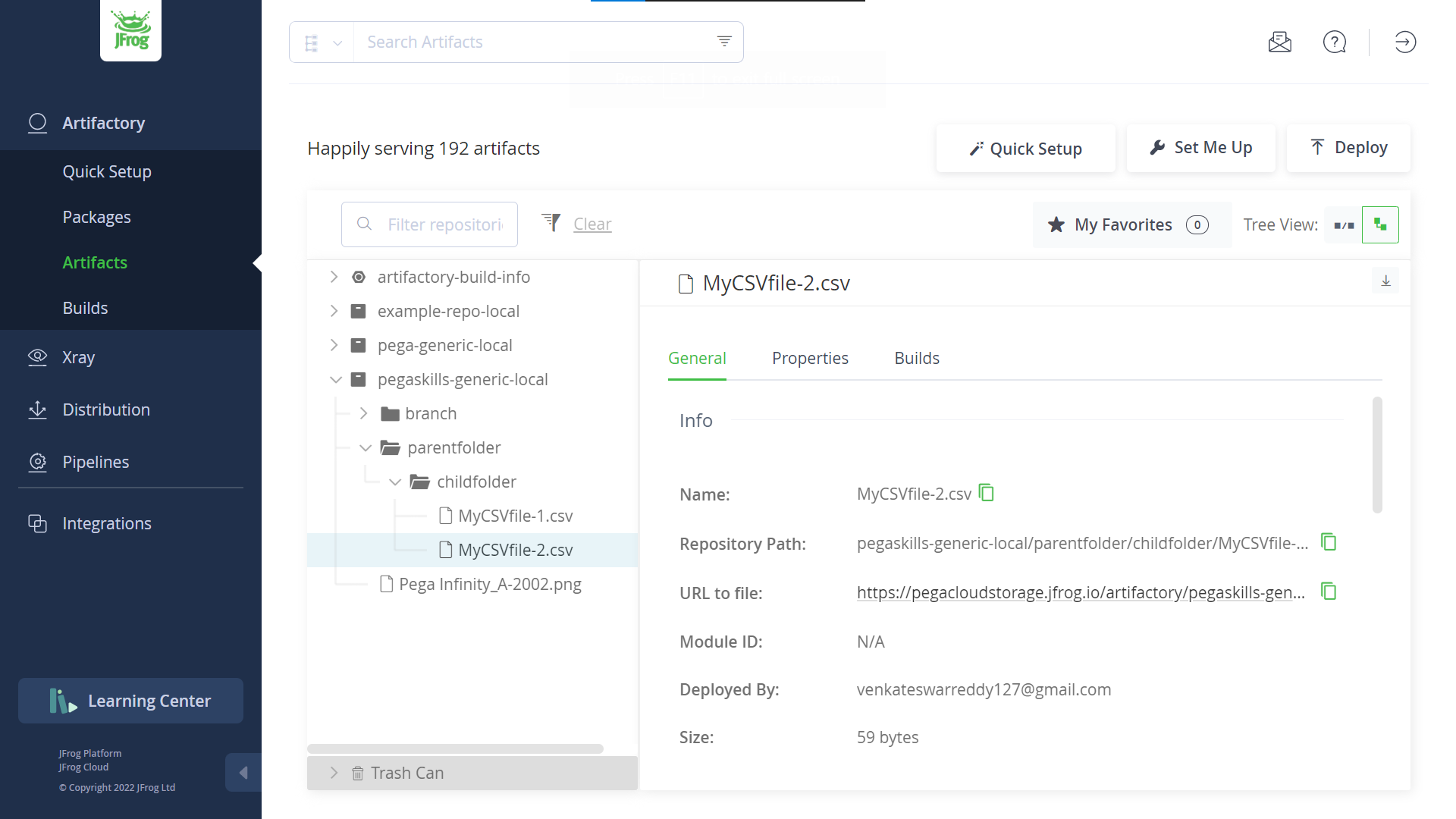Click the Clear link
The height and width of the screenshot is (819, 1456).
click(592, 224)
